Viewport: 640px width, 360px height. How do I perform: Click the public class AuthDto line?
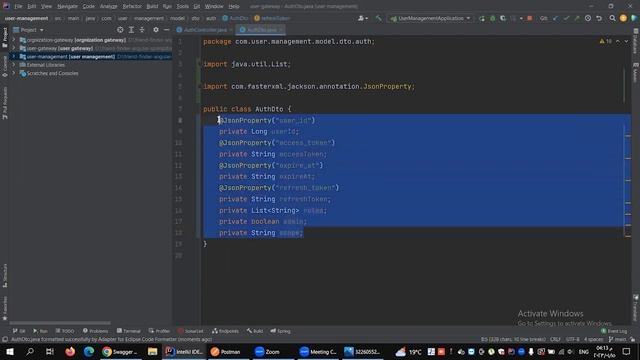pyautogui.click(x=247, y=109)
